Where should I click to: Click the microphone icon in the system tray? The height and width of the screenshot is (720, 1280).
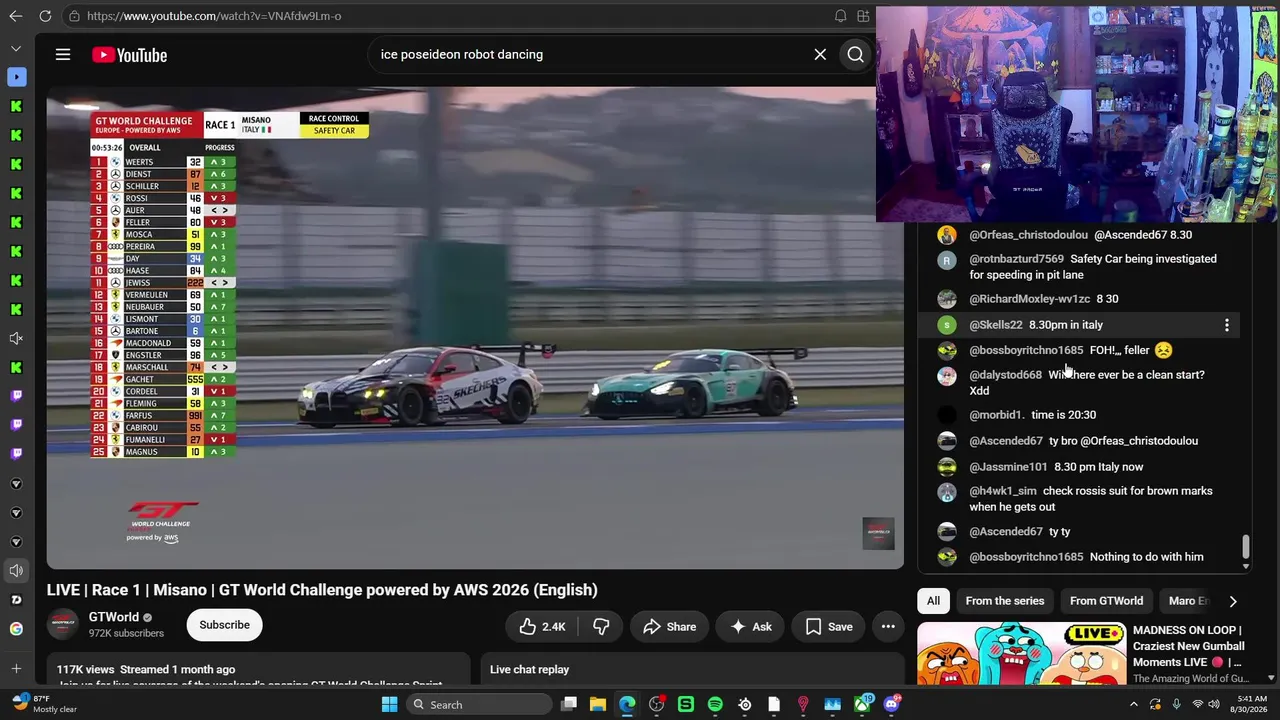(1176, 705)
